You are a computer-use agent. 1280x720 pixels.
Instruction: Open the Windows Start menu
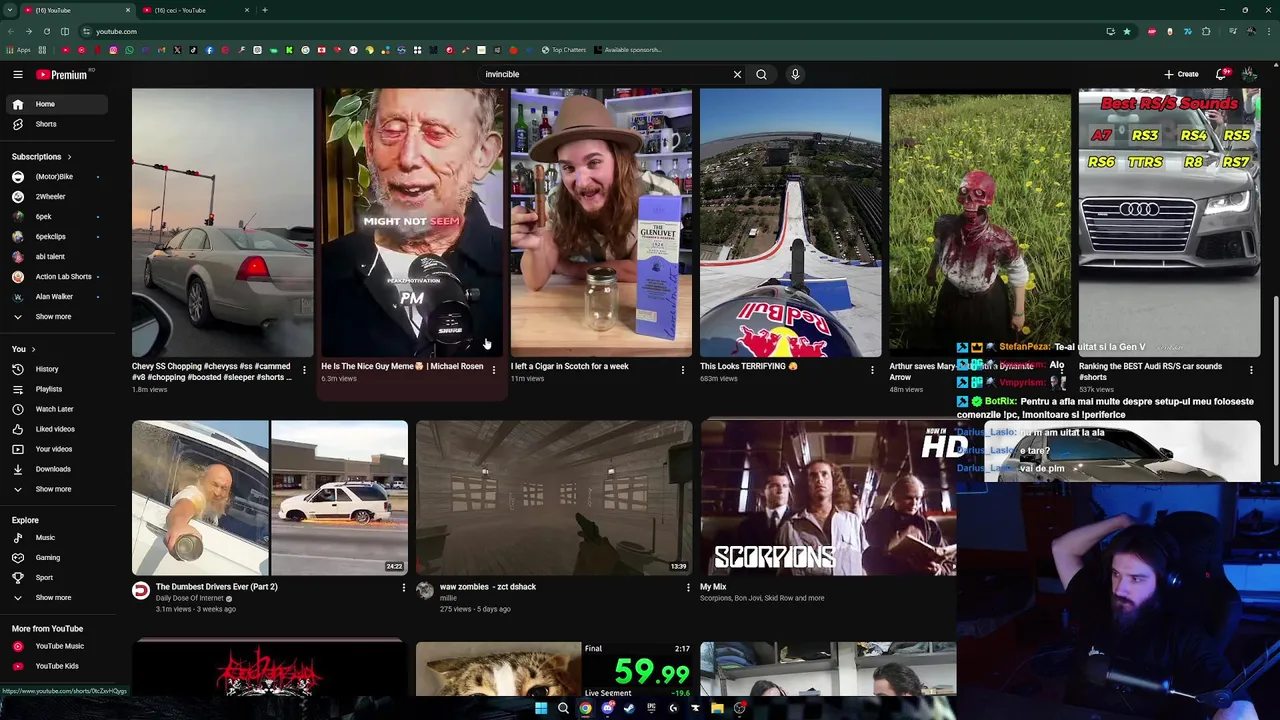[x=541, y=709]
